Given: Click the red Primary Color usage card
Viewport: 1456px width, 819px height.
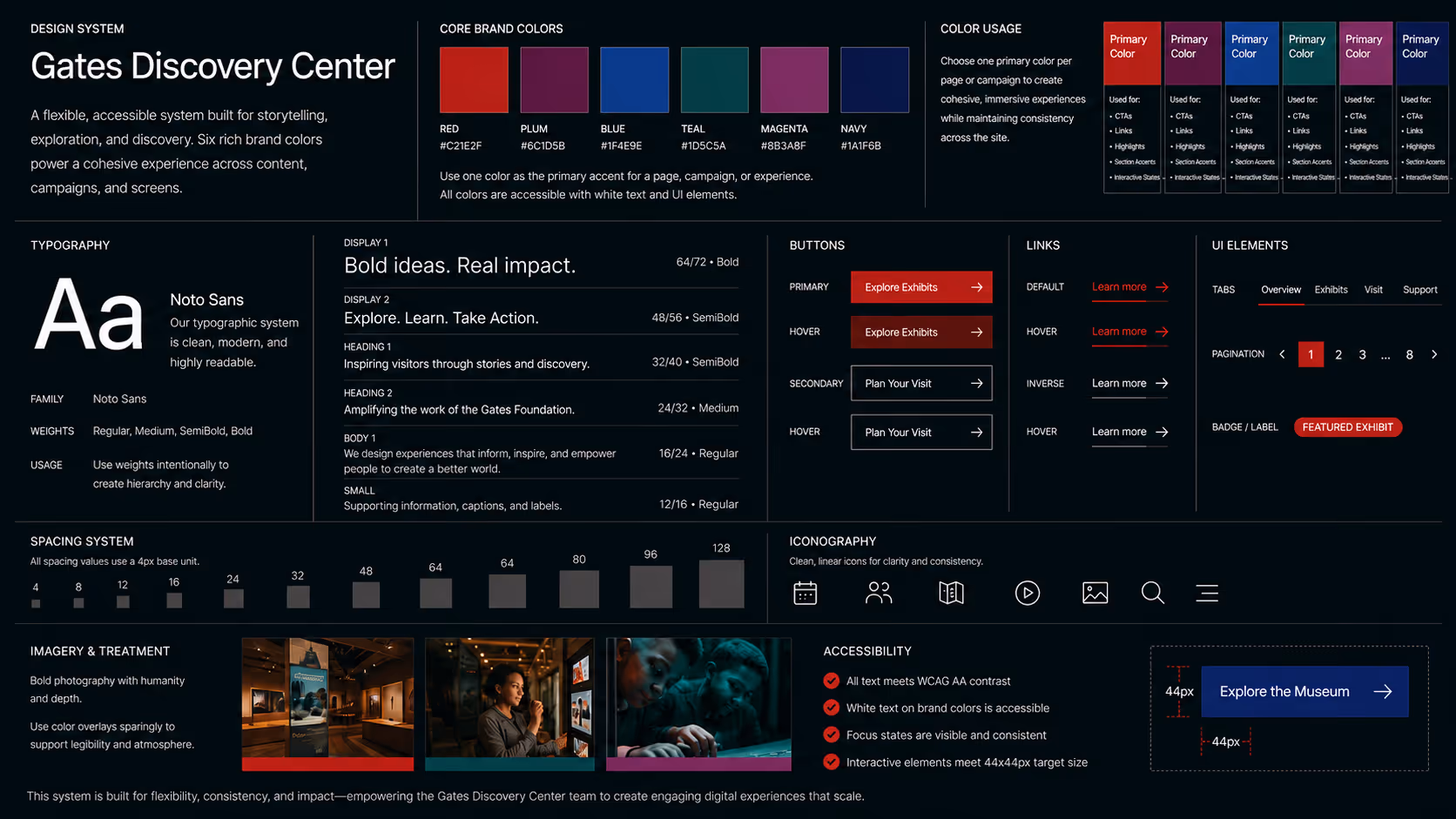Looking at the screenshot, I should (1132, 107).
